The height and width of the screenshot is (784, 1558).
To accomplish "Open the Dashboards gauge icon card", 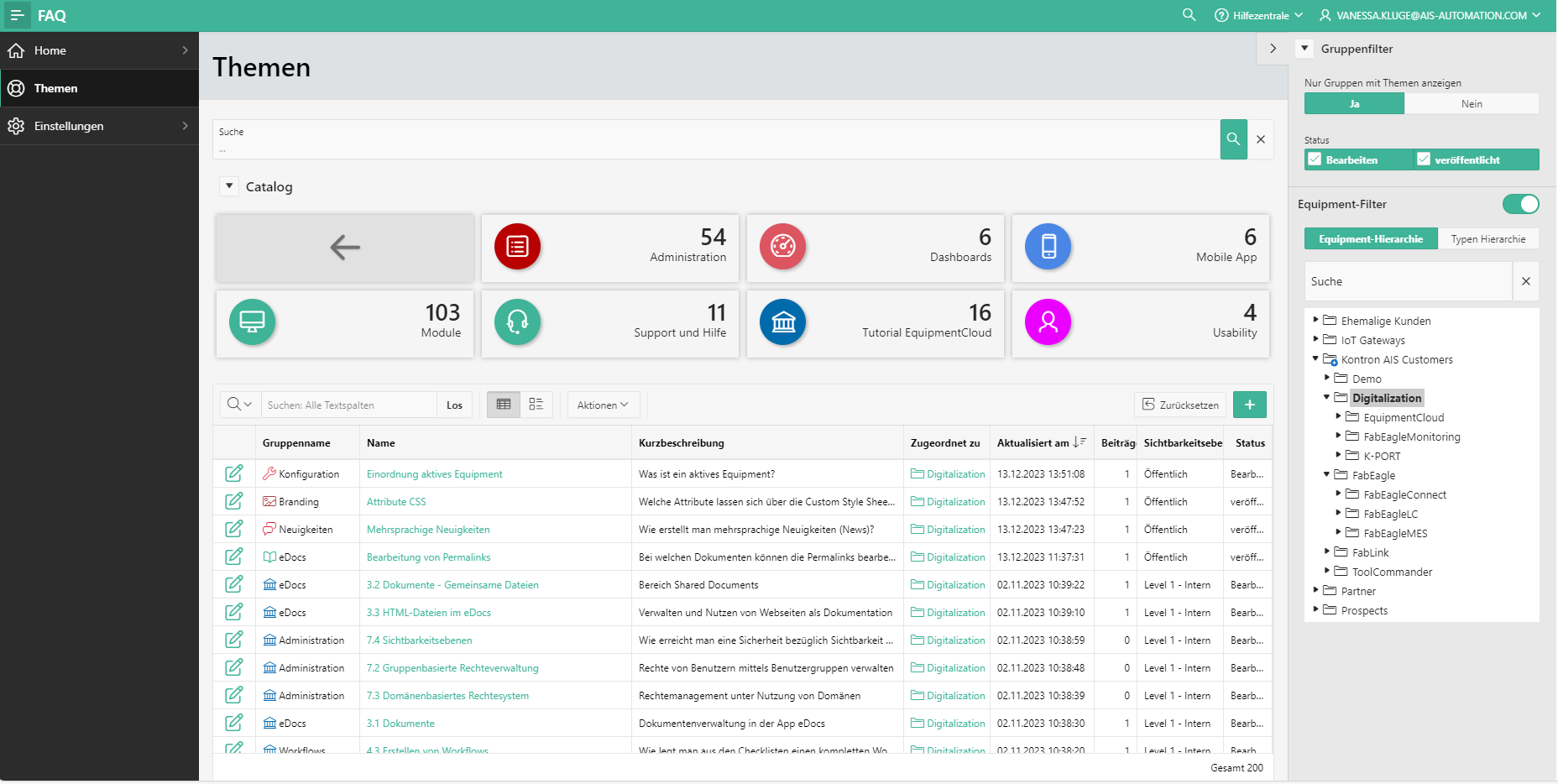I will tap(782, 247).
